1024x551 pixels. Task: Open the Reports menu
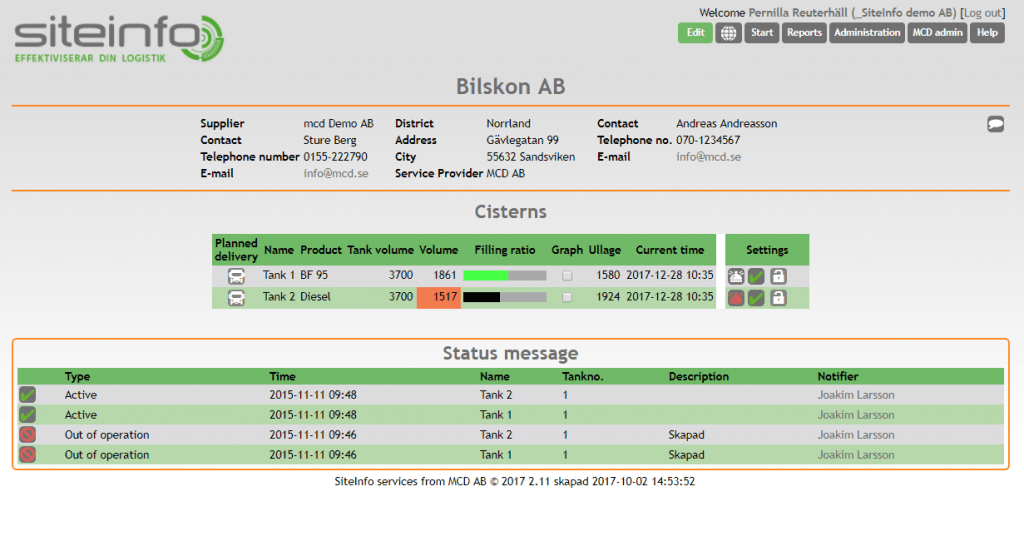click(804, 33)
